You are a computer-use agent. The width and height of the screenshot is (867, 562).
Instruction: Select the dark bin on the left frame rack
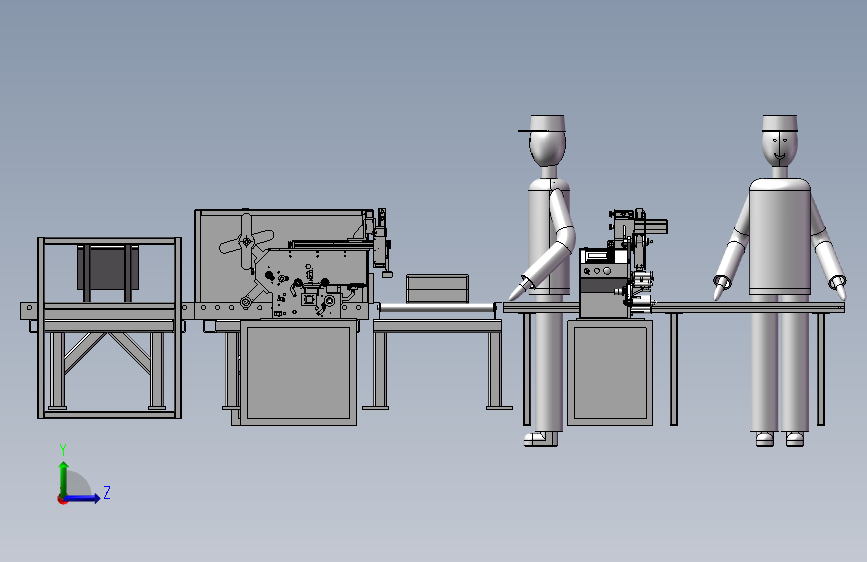[108, 268]
